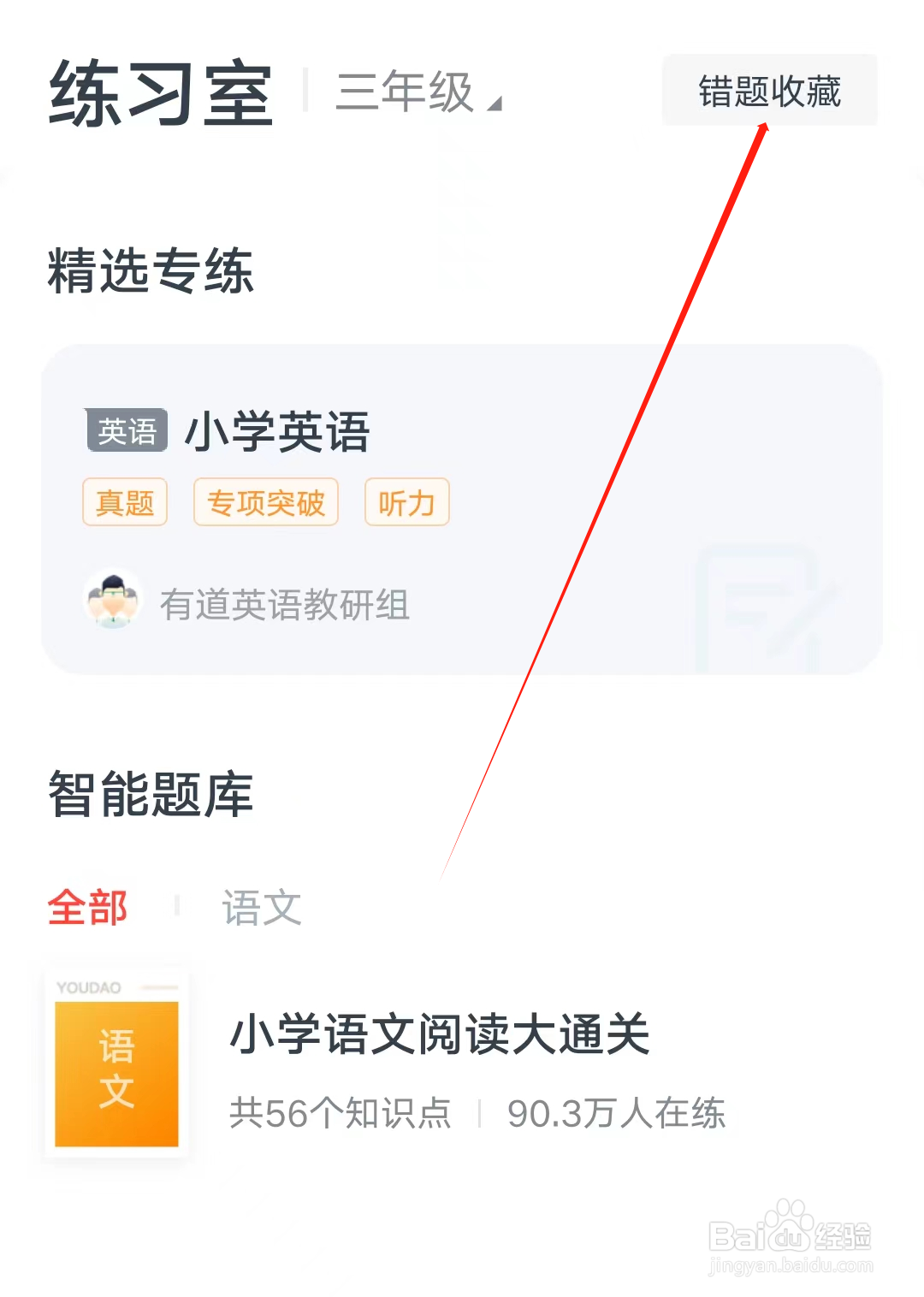Switch to the 语文 tab
The image size is (924, 1297).
pyautogui.click(x=262, y=908)
